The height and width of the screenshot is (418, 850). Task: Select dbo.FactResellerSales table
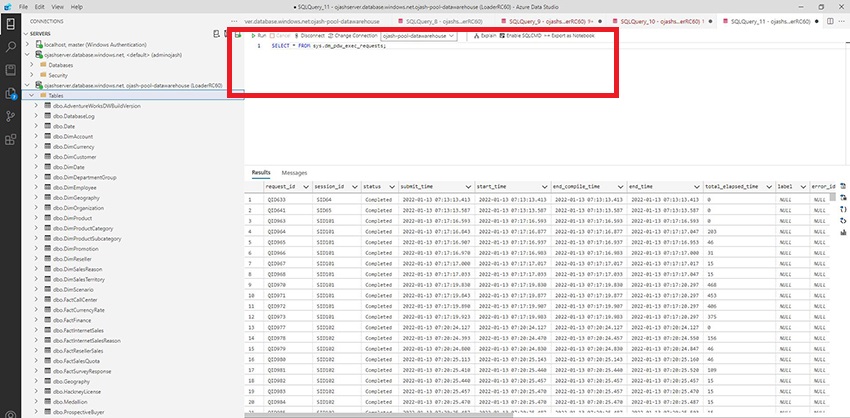(x=78, y=351)
